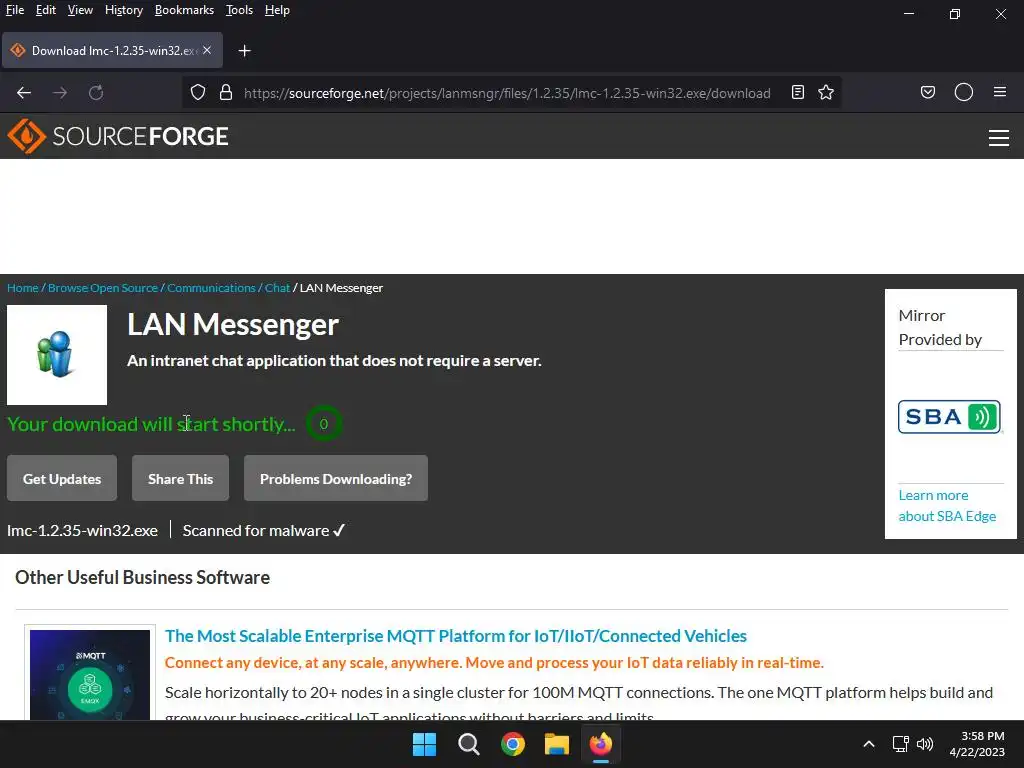1024x768 pixels.
Task: Click Firefox icon in the taskbar
Action: pos(601,744)
